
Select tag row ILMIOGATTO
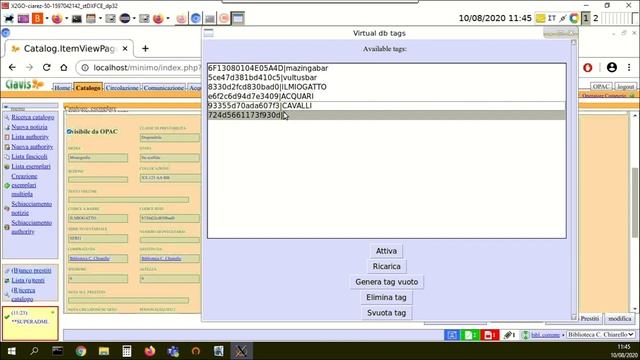(x=387, y=87)
